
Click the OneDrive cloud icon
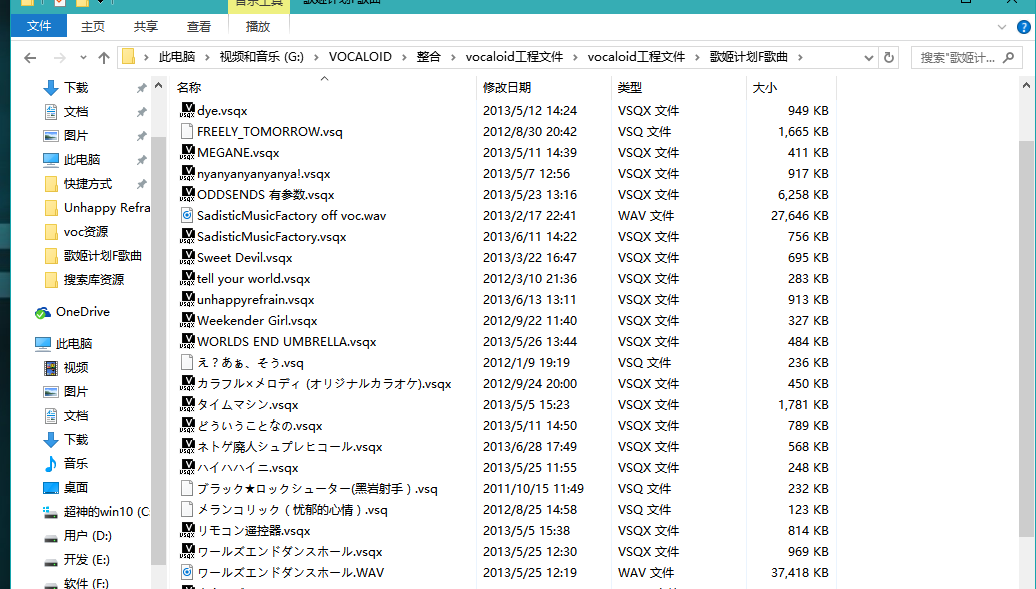coord(43,312)
